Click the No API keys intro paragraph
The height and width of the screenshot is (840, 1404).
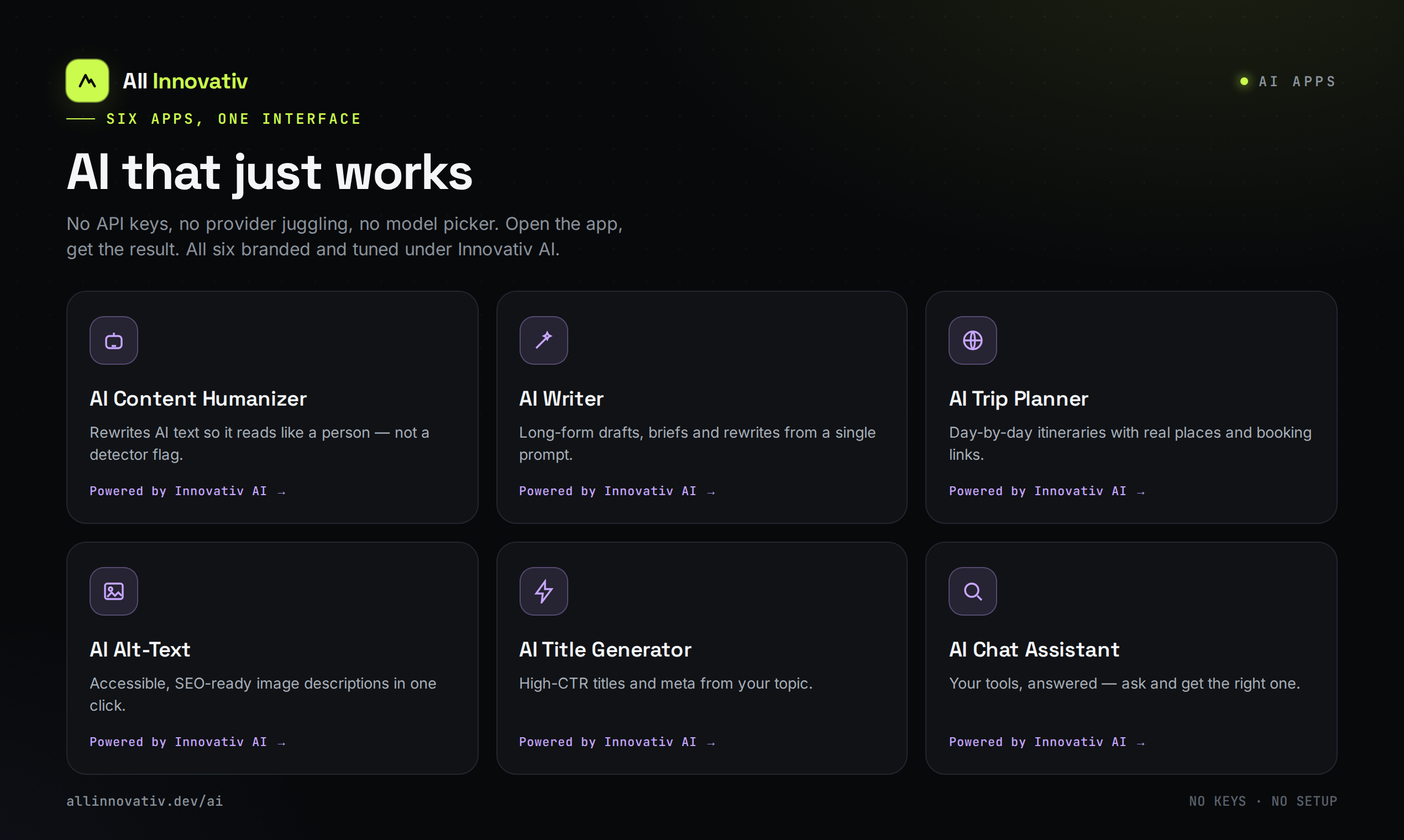pyautogui.click(x=344, y=236)
